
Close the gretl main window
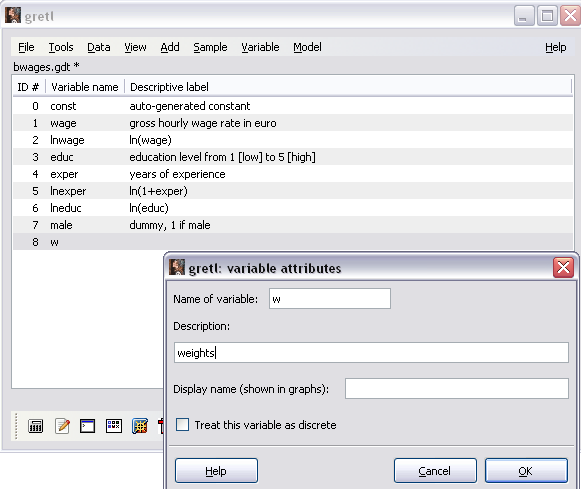[x=571, y=16]
